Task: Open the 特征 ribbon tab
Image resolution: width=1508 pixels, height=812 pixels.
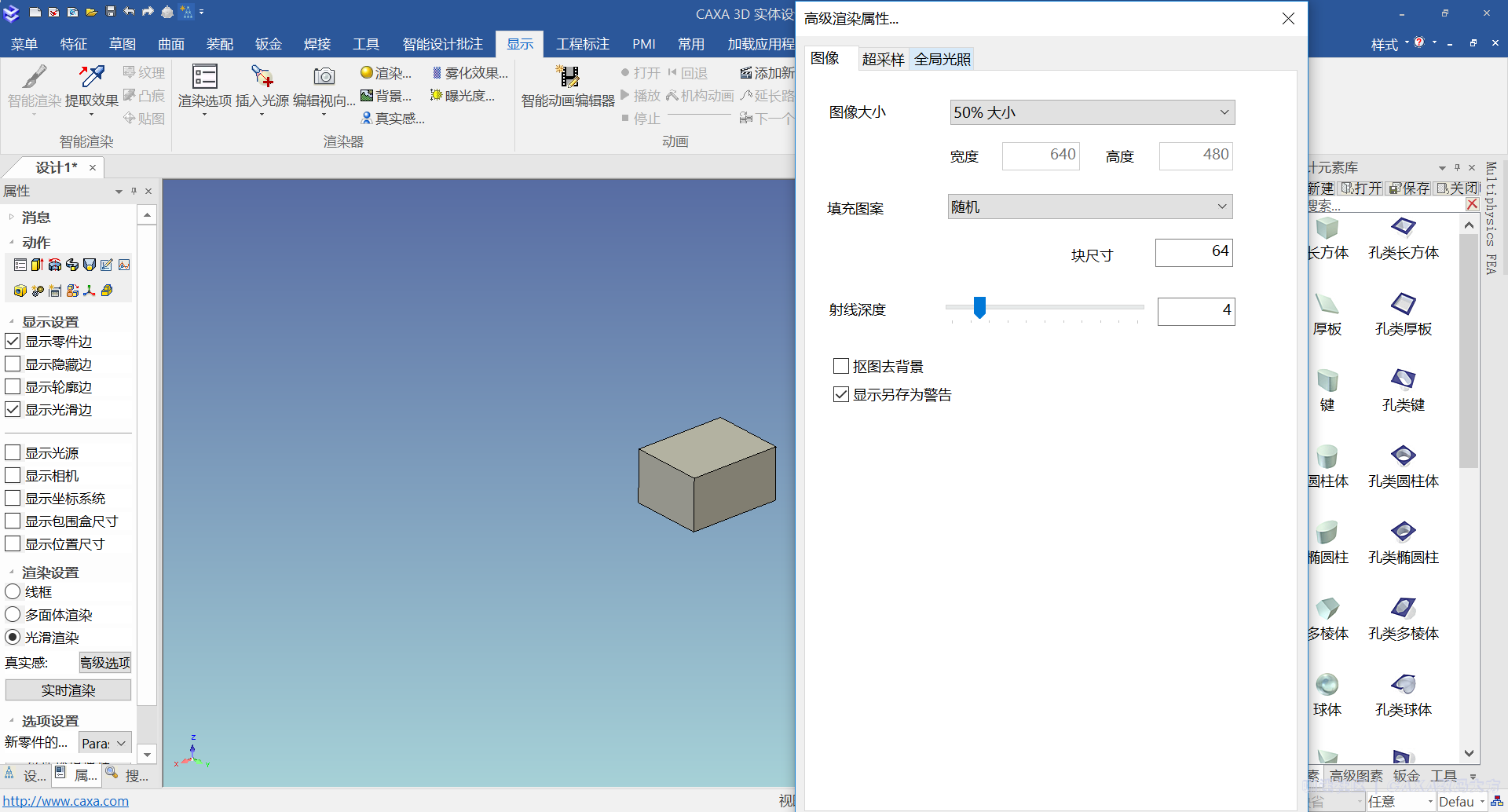Action: [74, 44]
